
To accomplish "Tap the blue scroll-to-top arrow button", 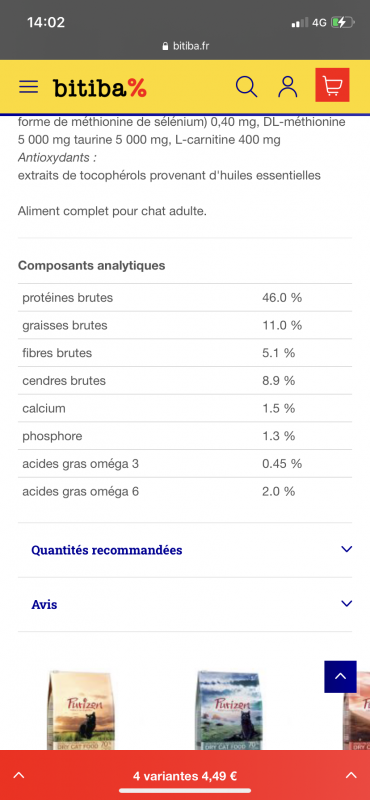I will tap(340, 677).
